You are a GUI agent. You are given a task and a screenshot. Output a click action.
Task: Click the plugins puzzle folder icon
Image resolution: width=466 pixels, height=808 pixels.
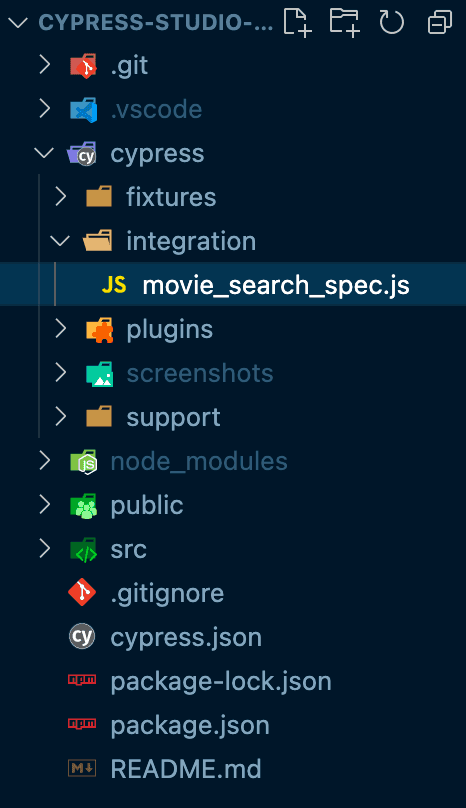pos(99,329)
